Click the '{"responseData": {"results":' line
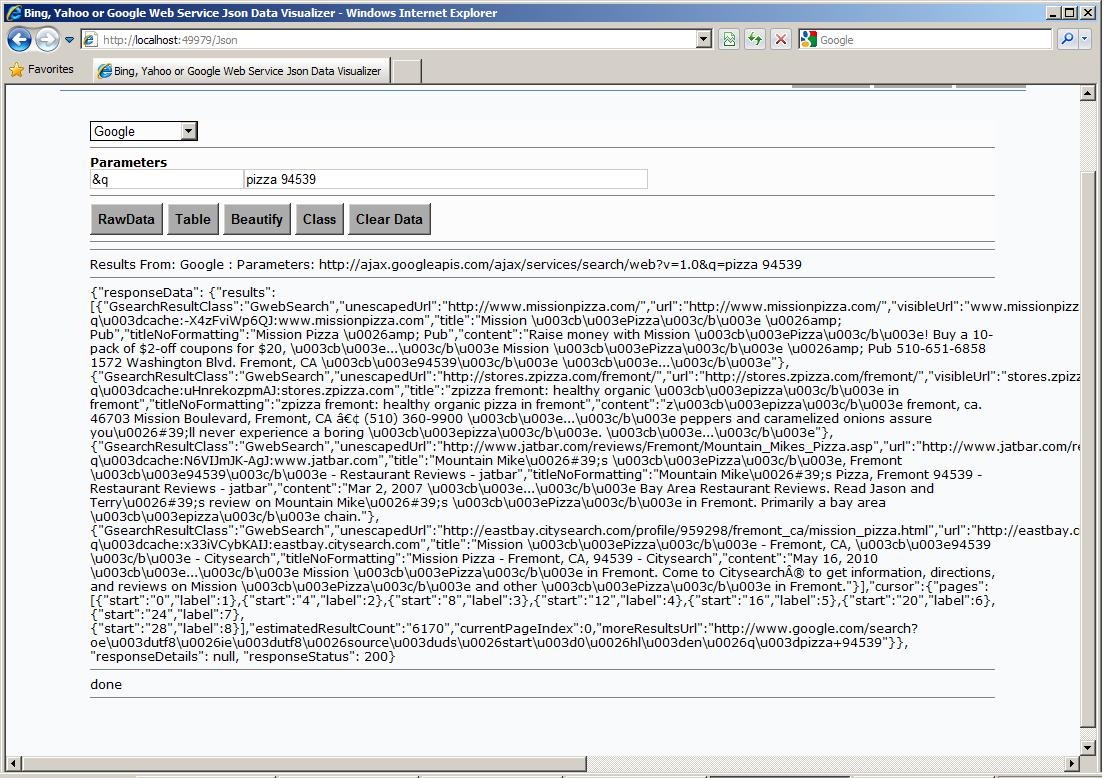 point(183,292)
